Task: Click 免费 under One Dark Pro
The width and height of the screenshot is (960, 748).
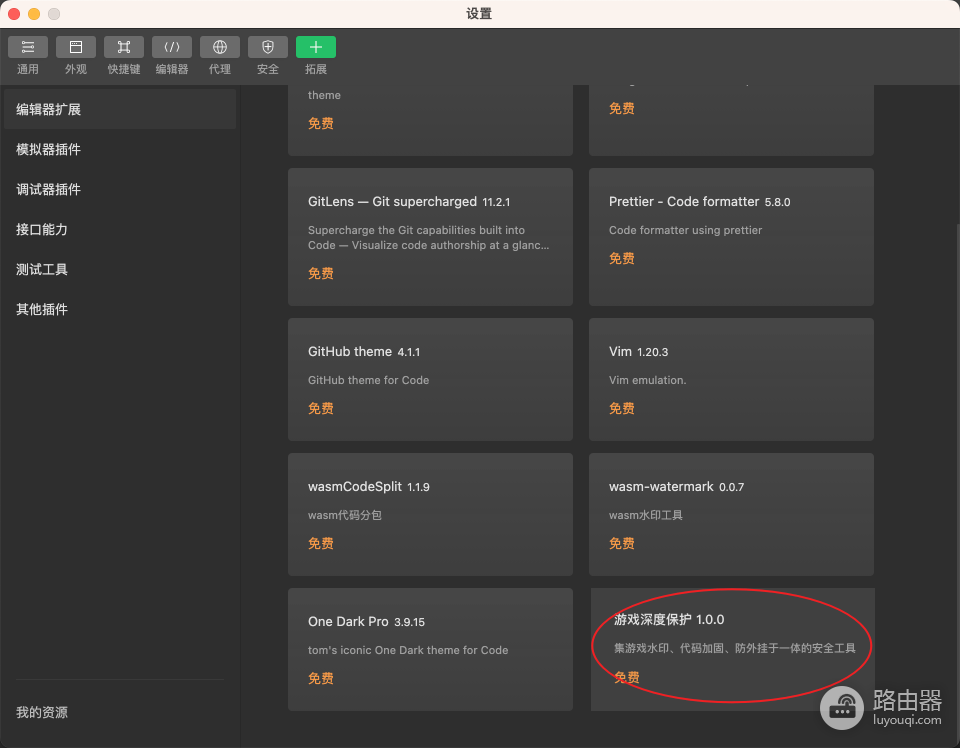Action: [x=321, y=678]
